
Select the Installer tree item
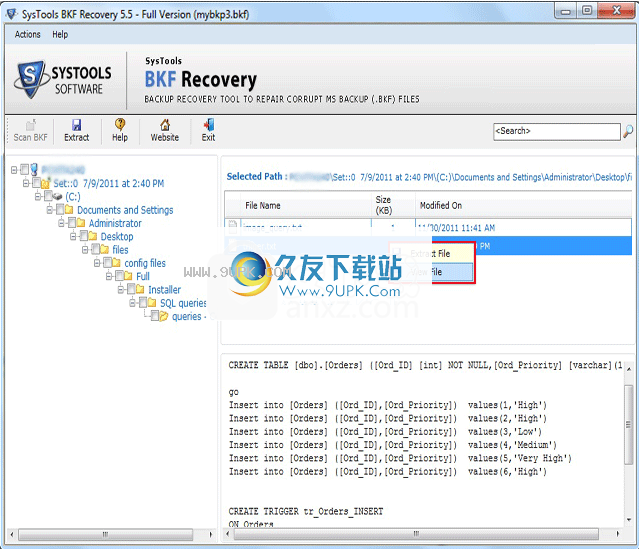tap(164, 290)
